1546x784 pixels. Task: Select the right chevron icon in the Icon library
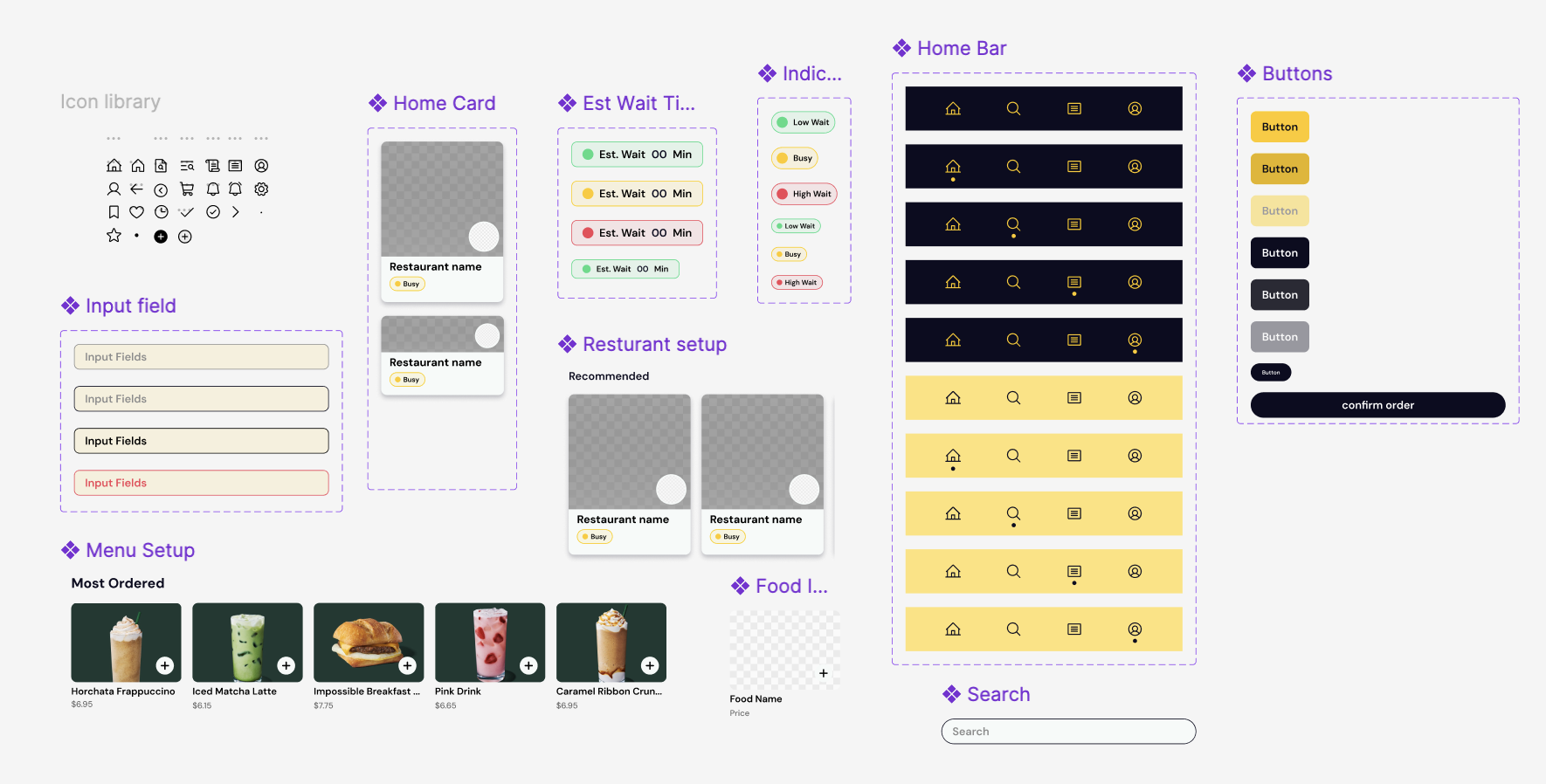[x=236, y=212]
